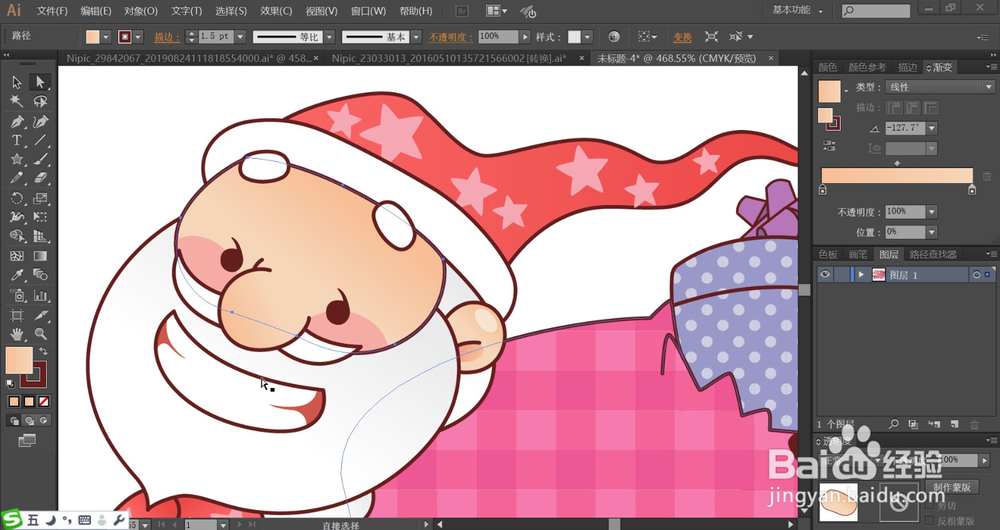The image size is (1000, 530).
Task: Select the Mesh tool
Action: coord(17,256)
